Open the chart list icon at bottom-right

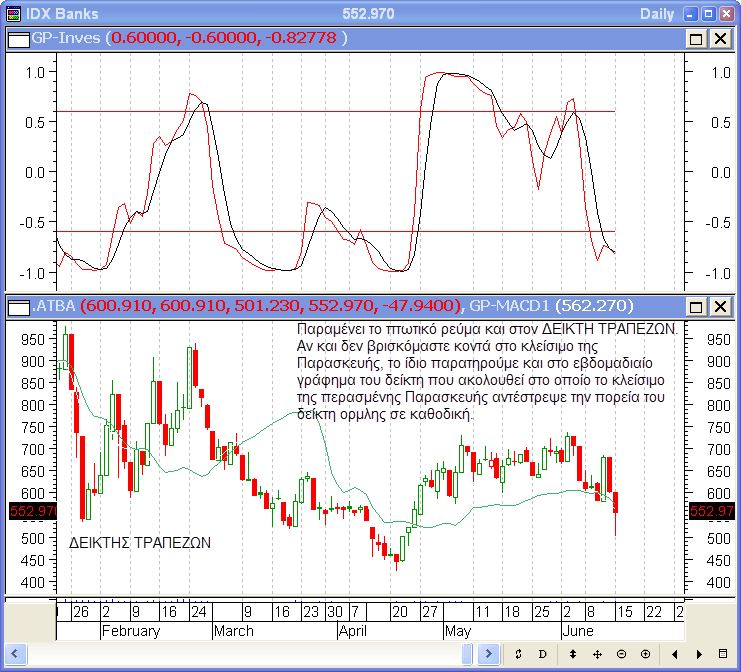(723, 654)
